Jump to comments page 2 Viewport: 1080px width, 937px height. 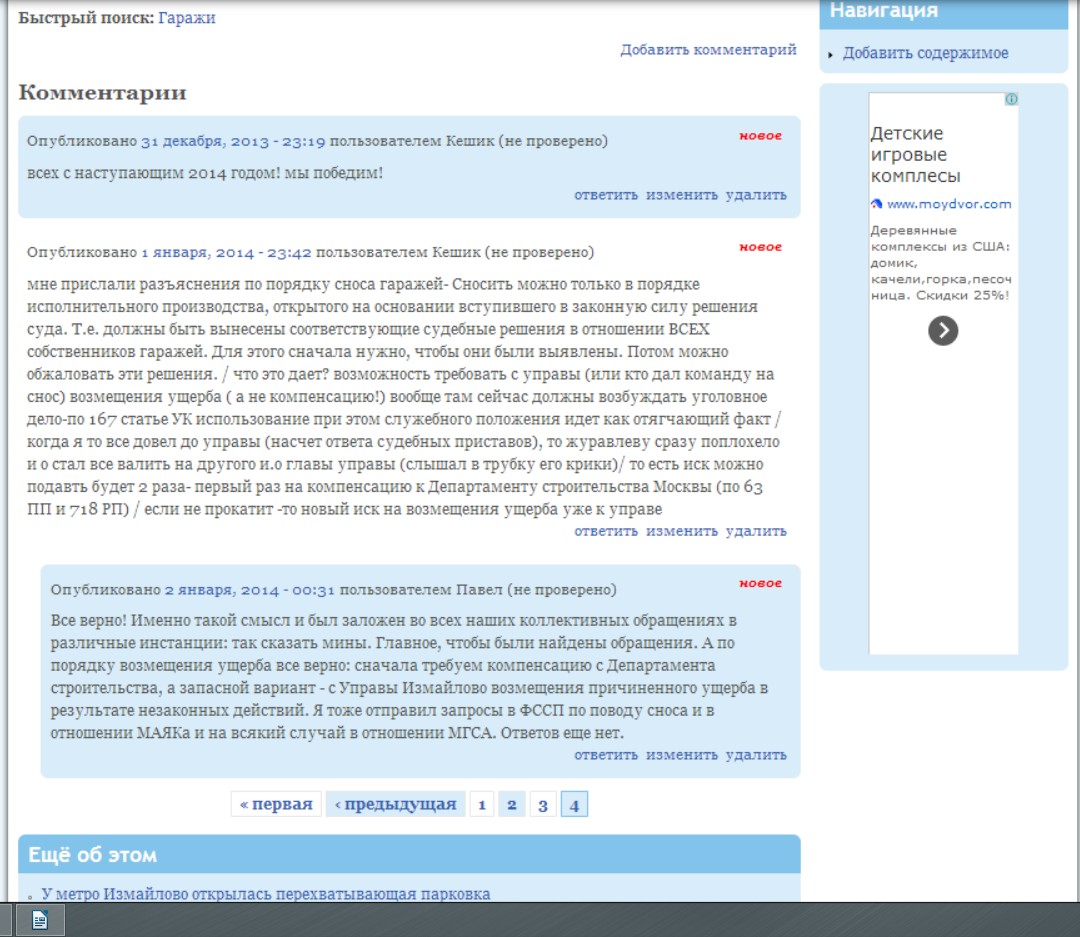(x=511, y=805)
